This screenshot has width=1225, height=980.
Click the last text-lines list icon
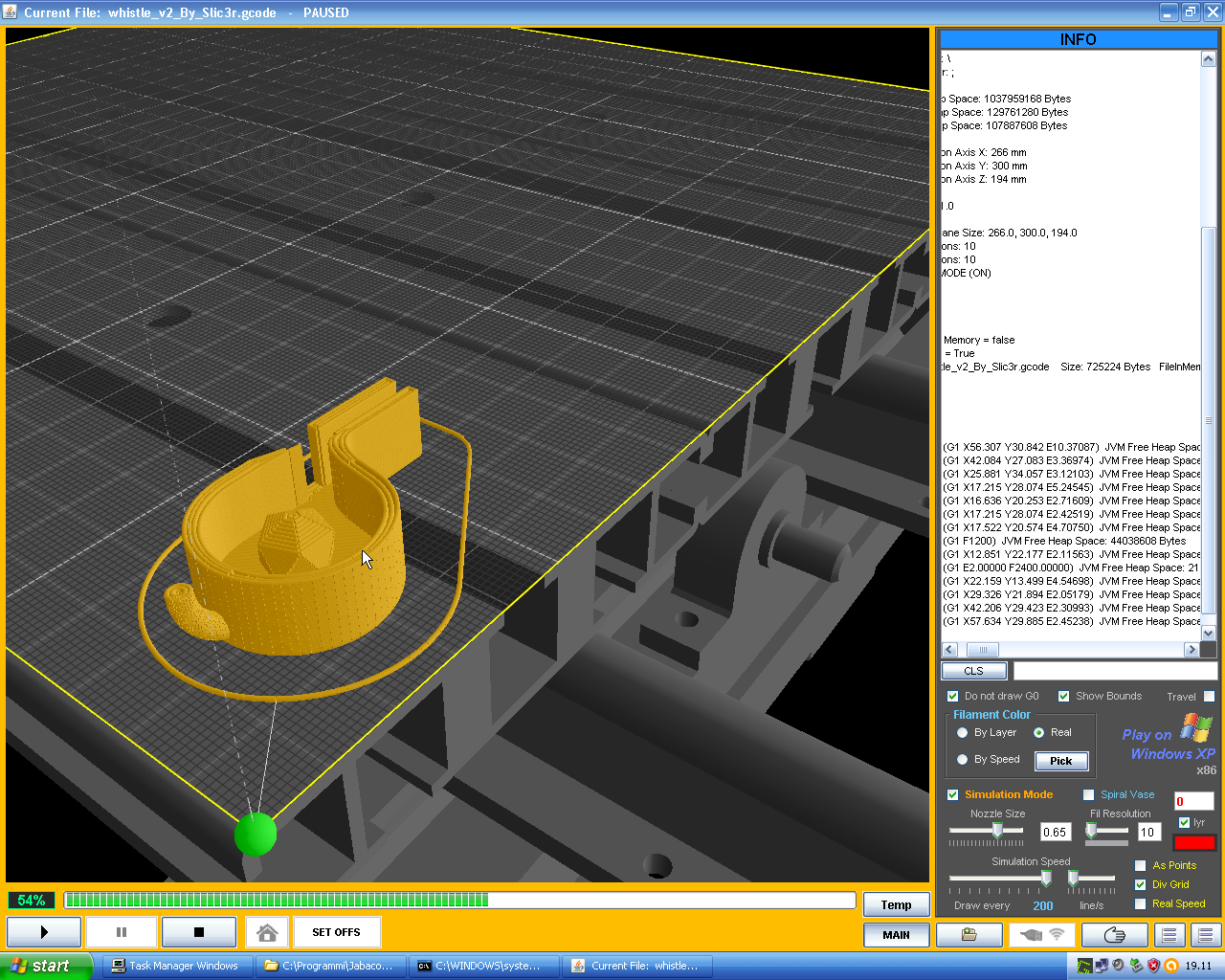click(1205, 935)
